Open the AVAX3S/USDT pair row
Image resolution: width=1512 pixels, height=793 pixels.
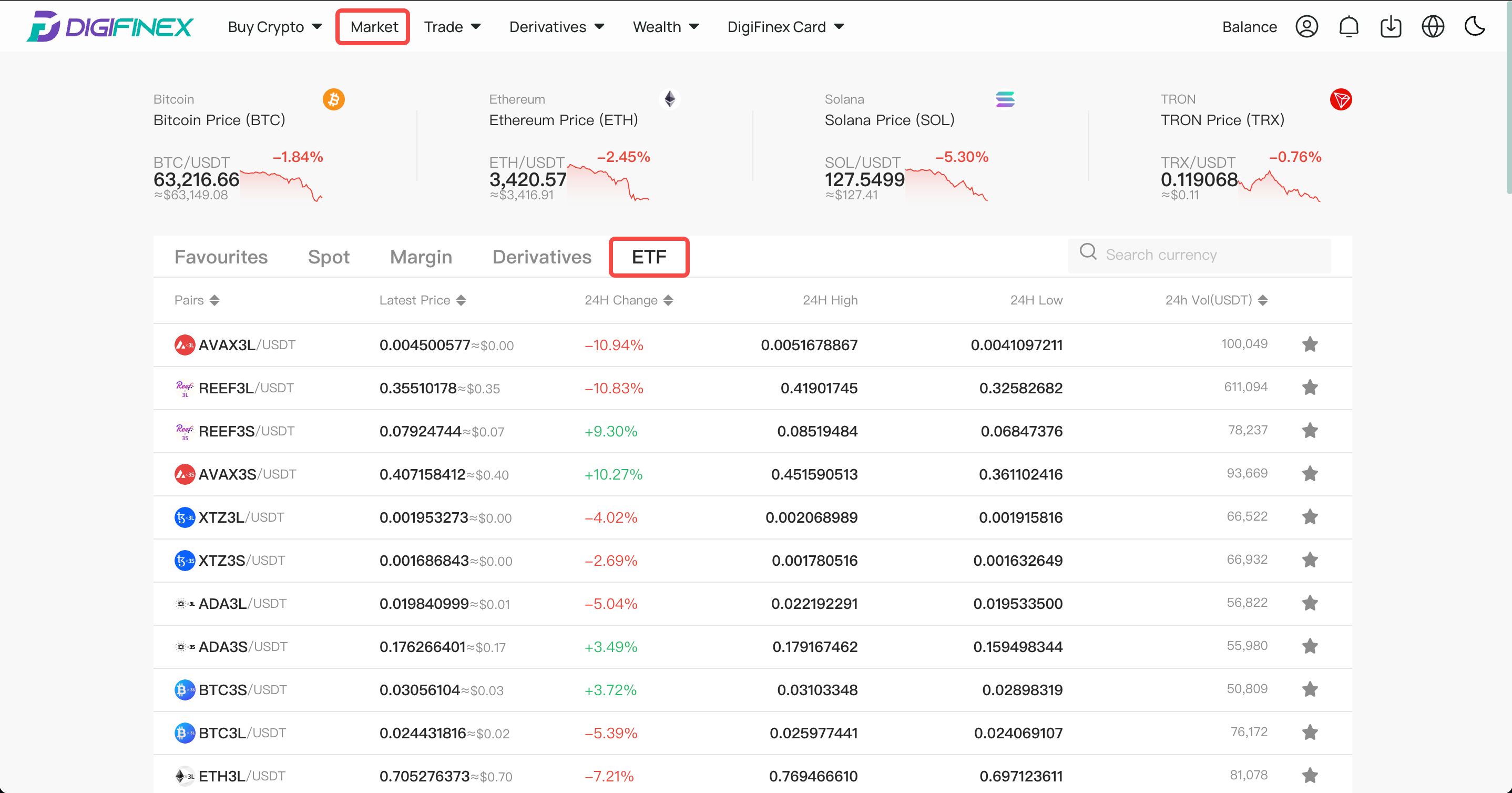[752, 474]
